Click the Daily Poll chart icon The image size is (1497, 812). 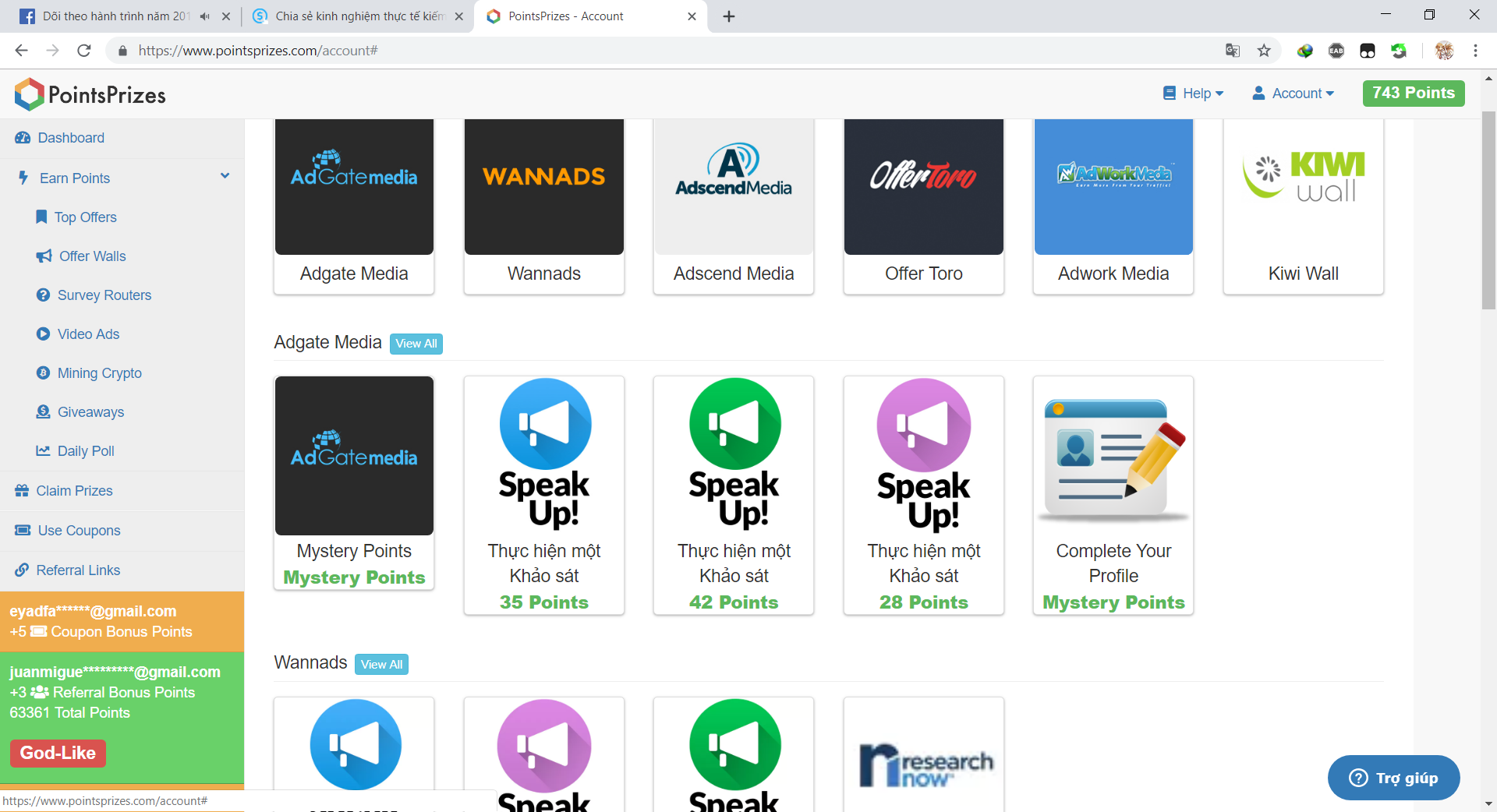click(43, 450)
